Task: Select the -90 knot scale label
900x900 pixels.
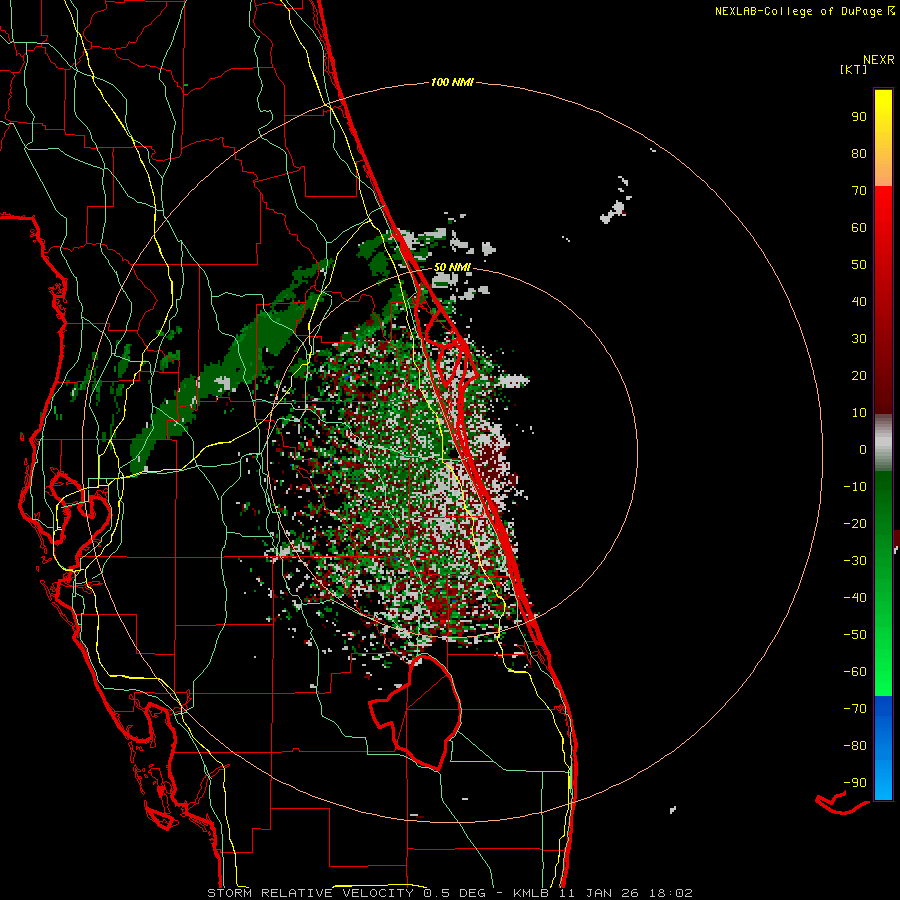Action: pos(855,783)
